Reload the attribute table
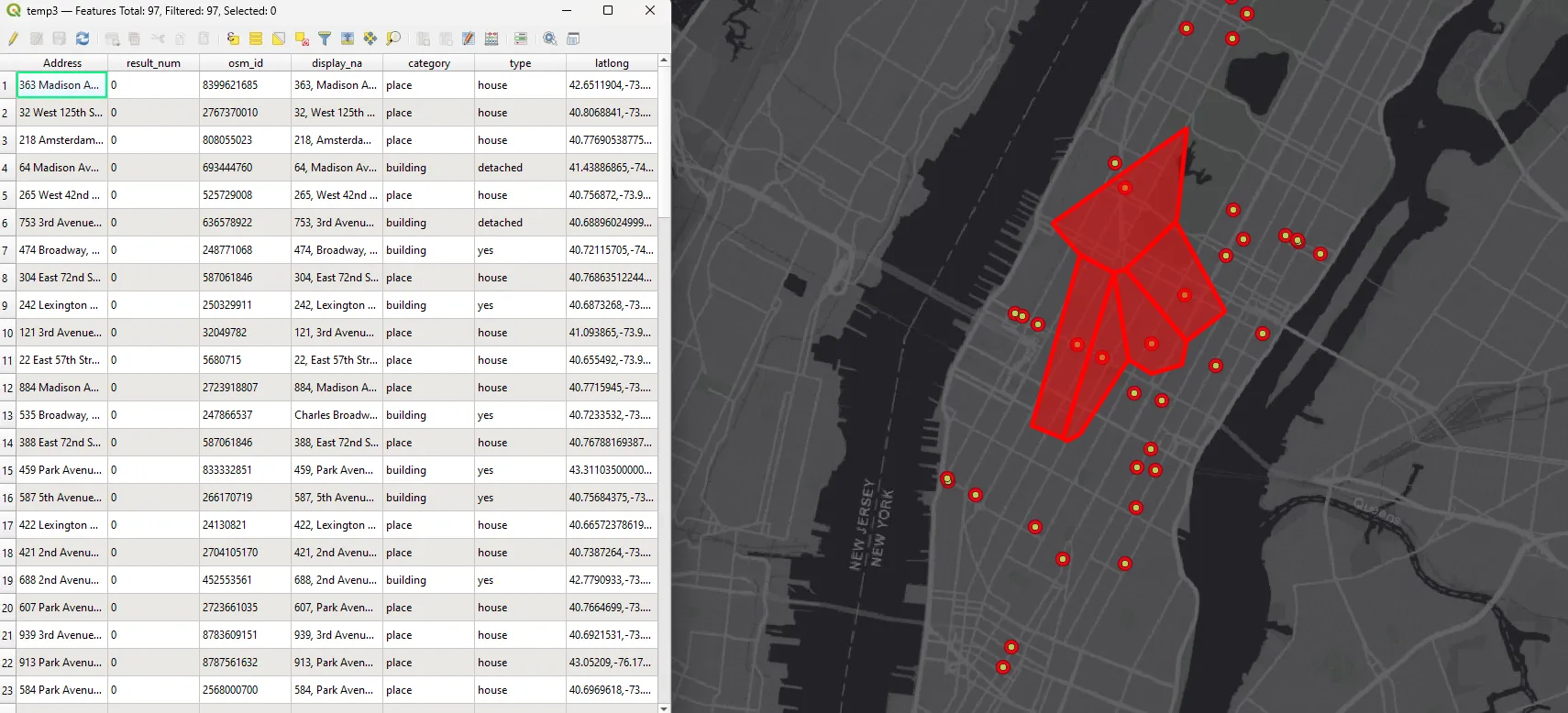The width and height of the screenshot is (1568, 713). click(x=83, y=38)
